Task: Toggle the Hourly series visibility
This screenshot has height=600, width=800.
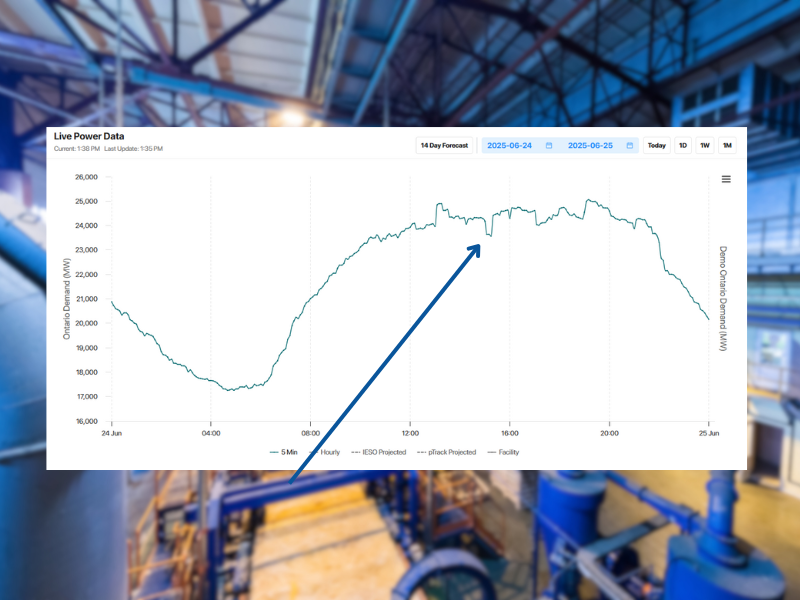Action: tap(330, 452)
